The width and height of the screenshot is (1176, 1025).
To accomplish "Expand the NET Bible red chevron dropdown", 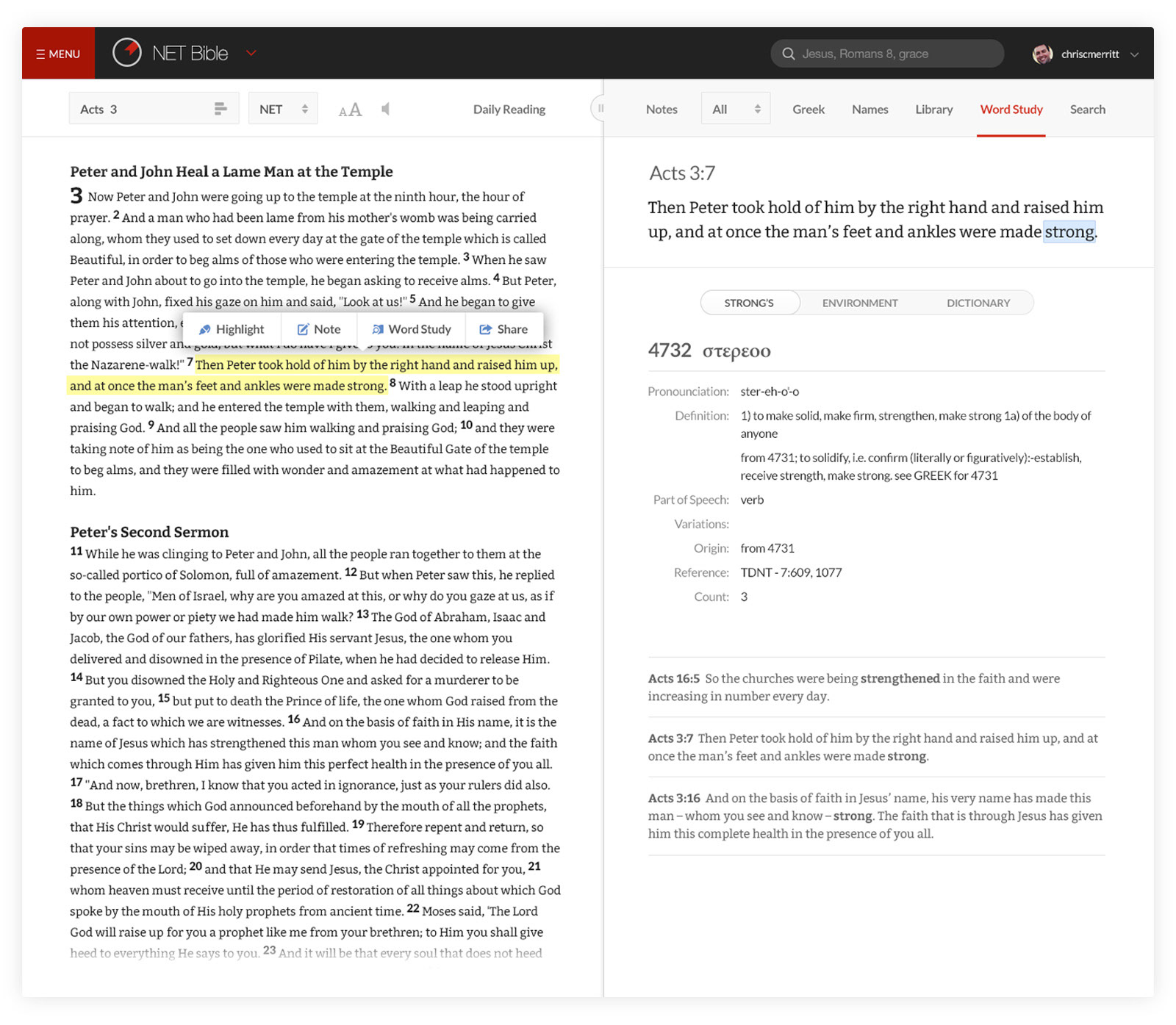I will tap(251, 53).
